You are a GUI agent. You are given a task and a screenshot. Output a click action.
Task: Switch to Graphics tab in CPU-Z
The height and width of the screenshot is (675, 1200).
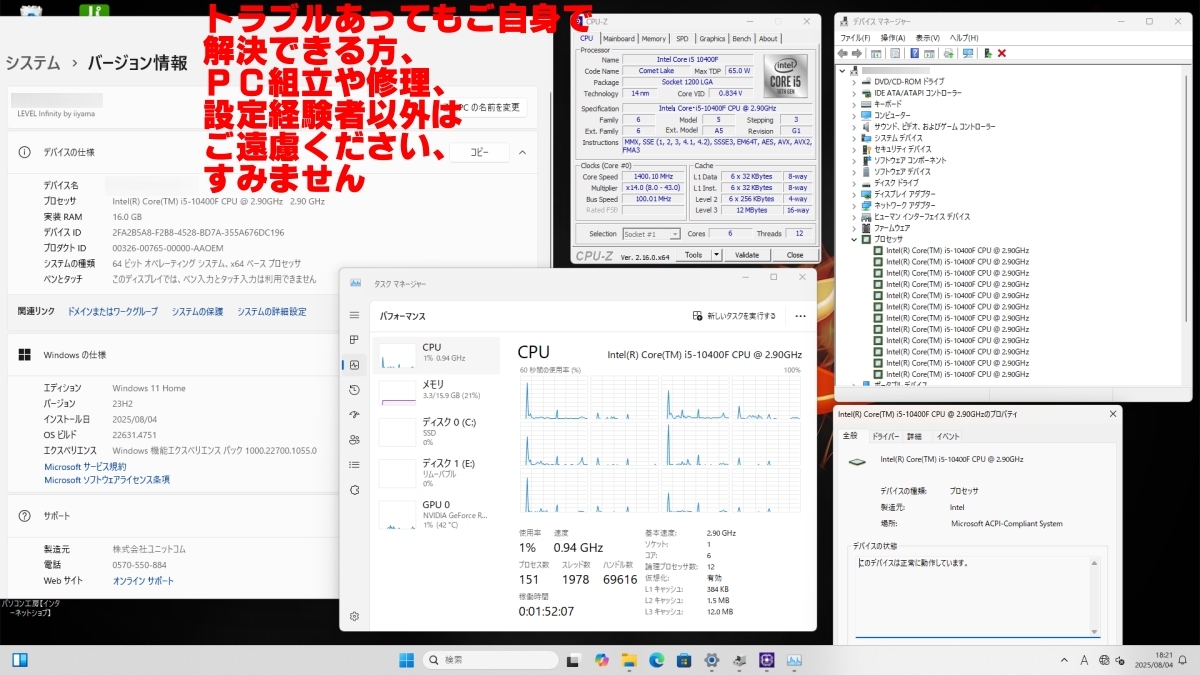pos(712,38)
